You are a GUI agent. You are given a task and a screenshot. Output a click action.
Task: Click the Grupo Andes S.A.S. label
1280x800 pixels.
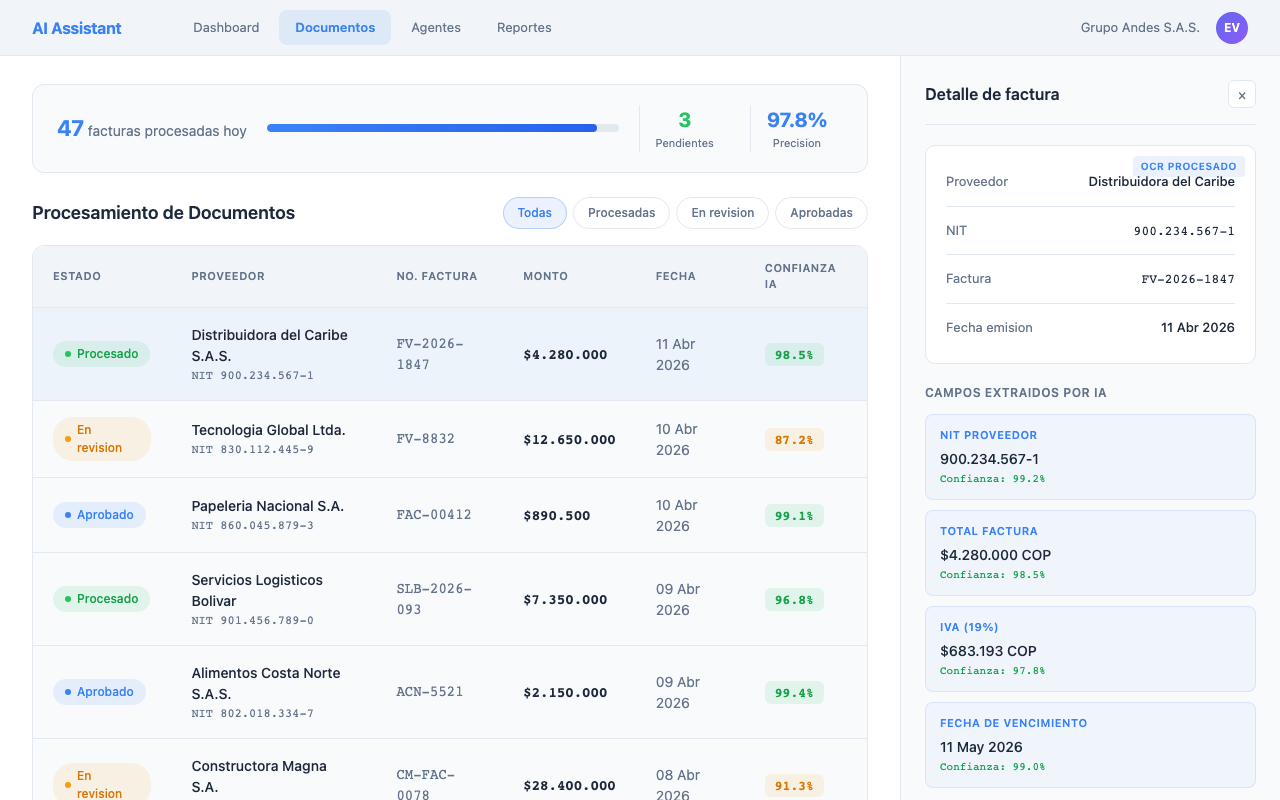click(1140, 28)
